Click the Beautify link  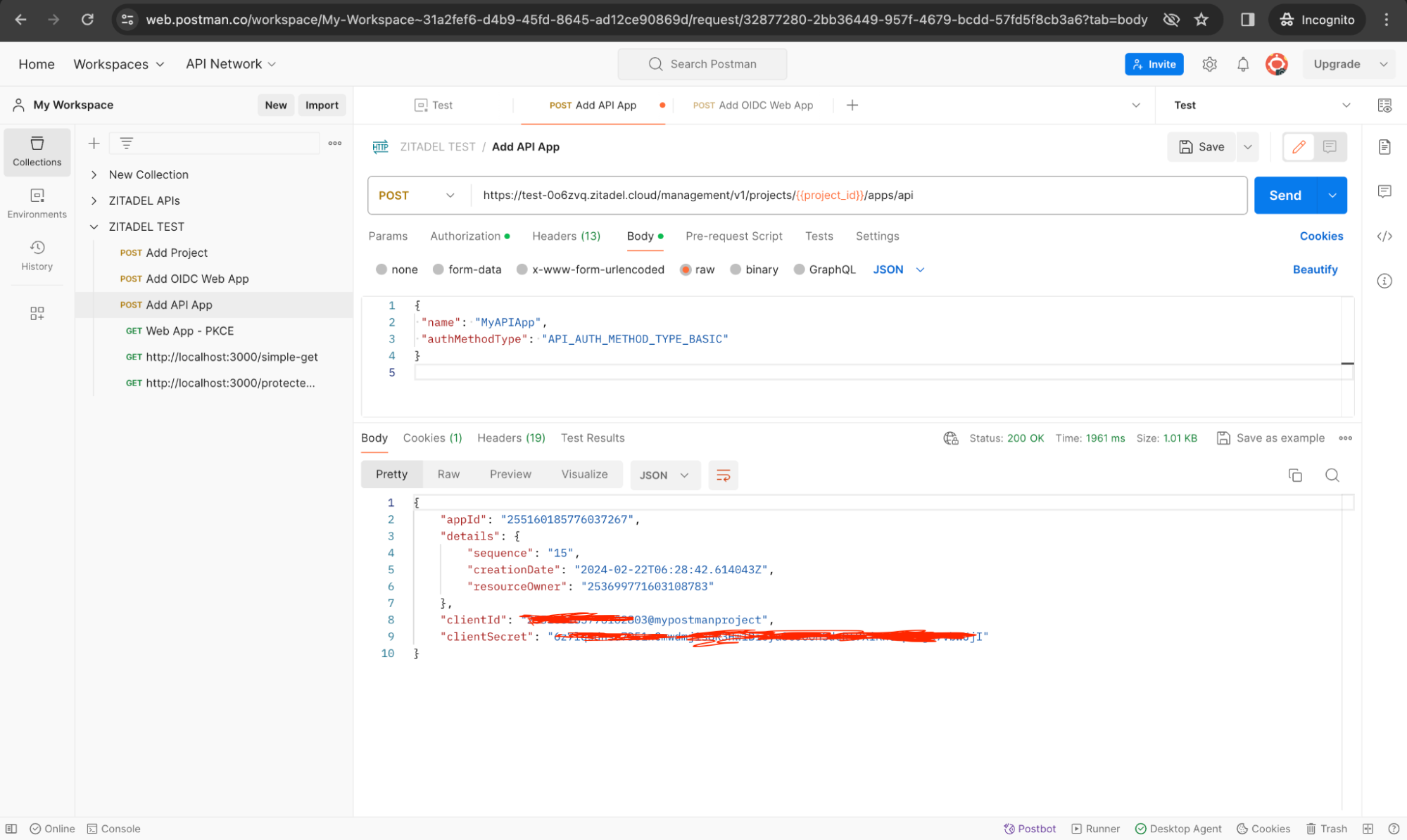(x=1314, y=269)
